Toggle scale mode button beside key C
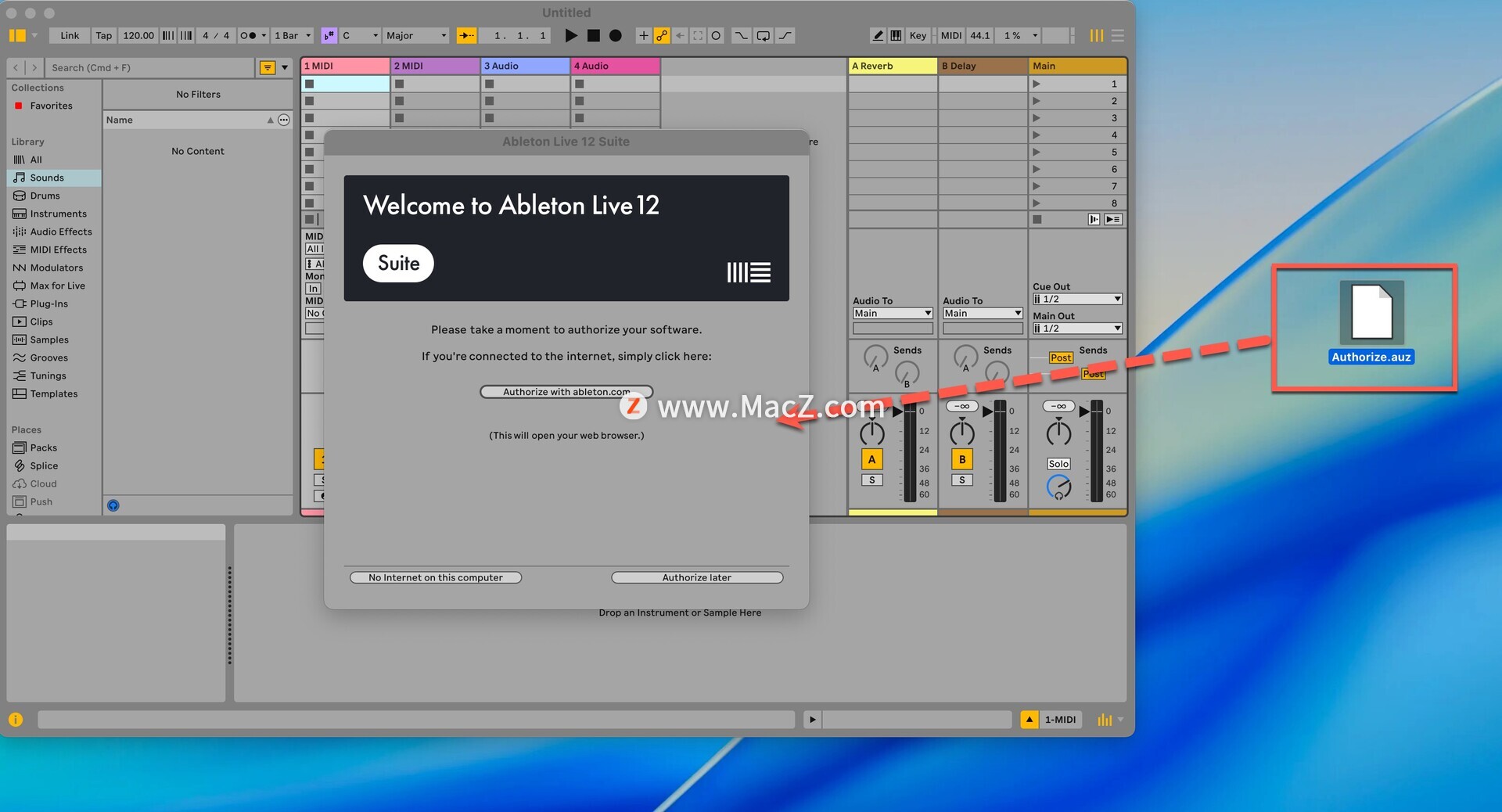The width and height of the screenshot is (1502, 812). pyautogui.click(x=329, y=35)
